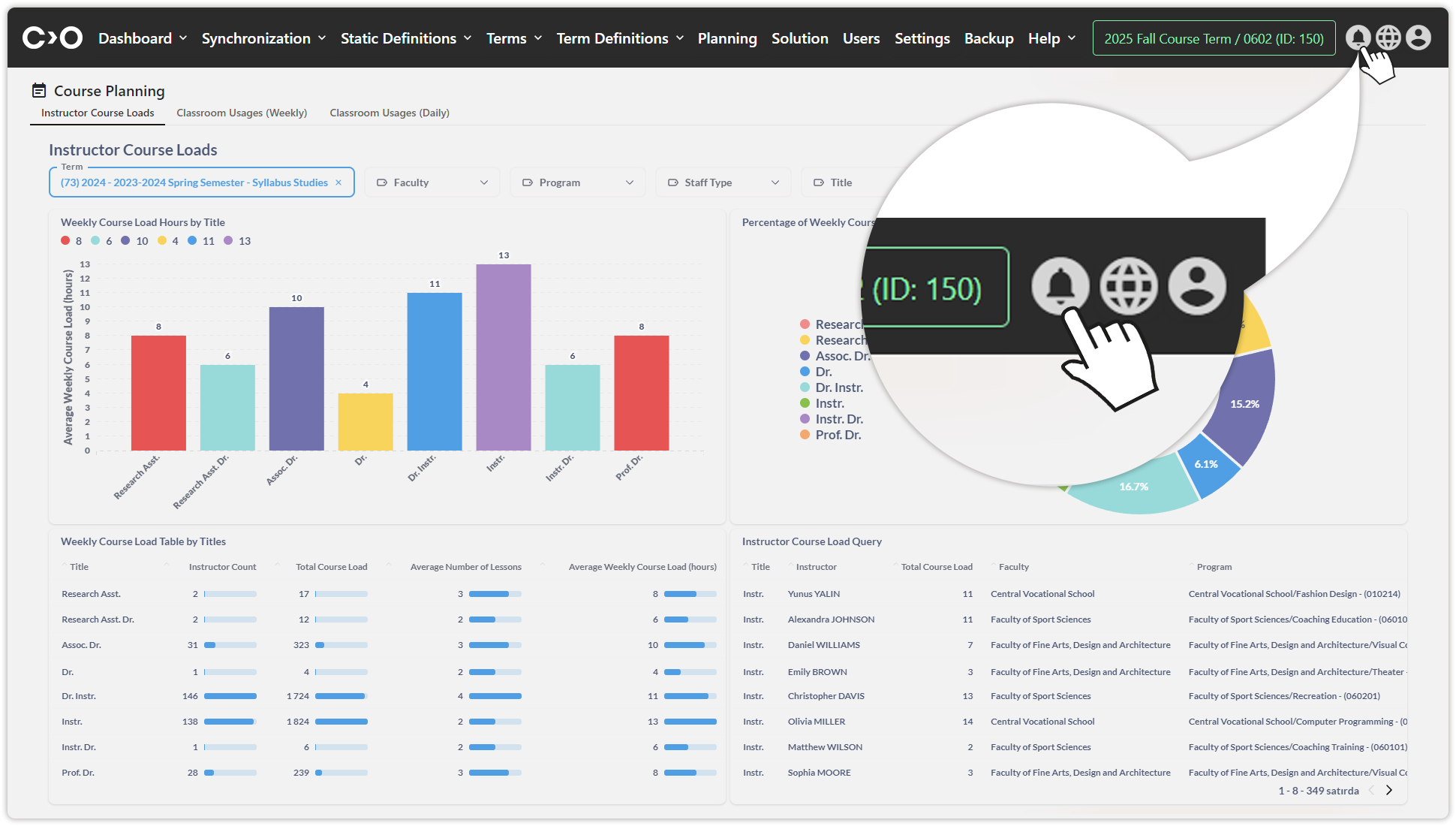This screenshot has width=1456, height=826.
Task: Go to next page of query table
Action: 1389,790
